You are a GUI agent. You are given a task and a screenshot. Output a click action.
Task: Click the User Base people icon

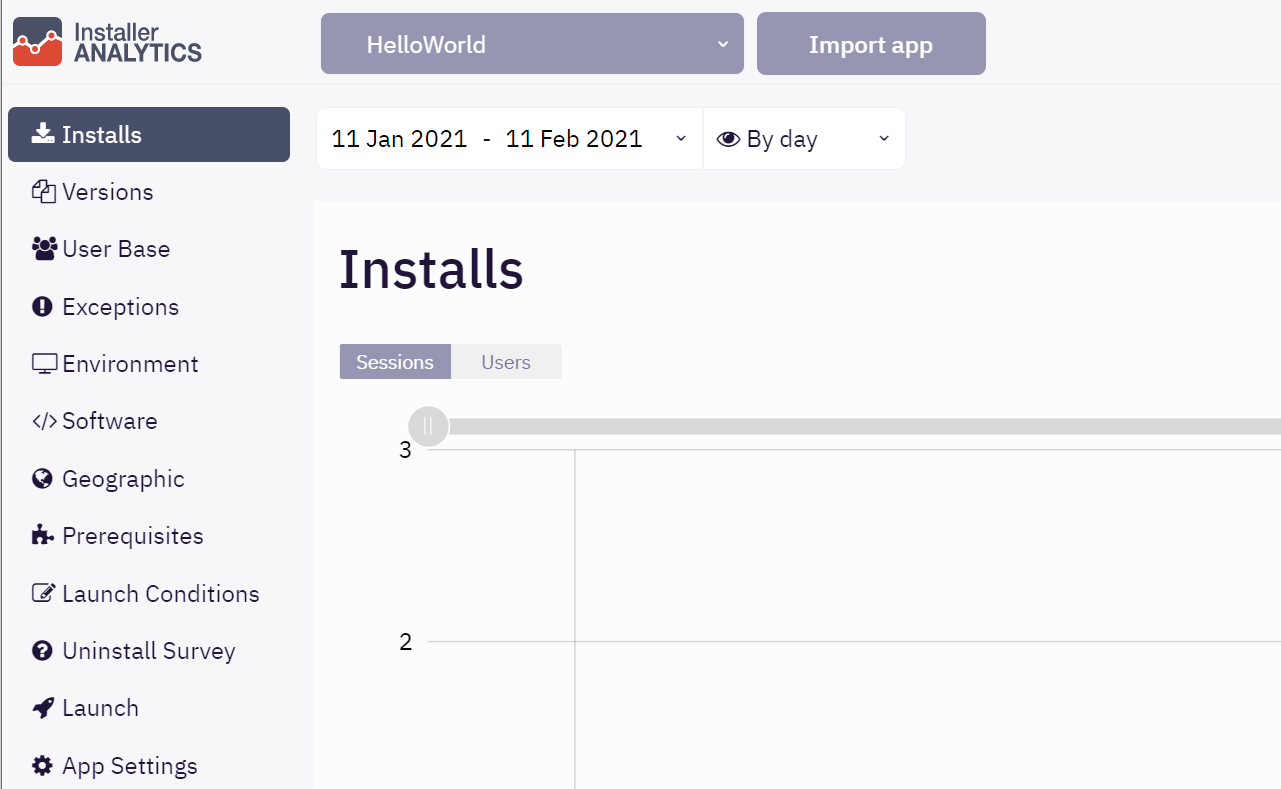point(44,249)
